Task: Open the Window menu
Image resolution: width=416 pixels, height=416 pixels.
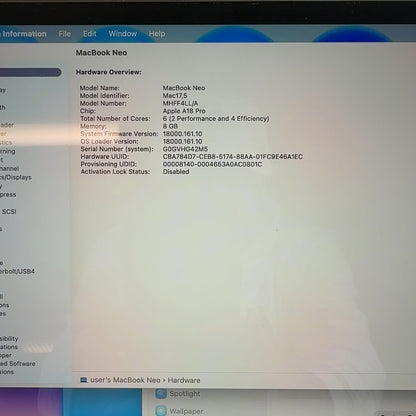Action: coord(123,34)
